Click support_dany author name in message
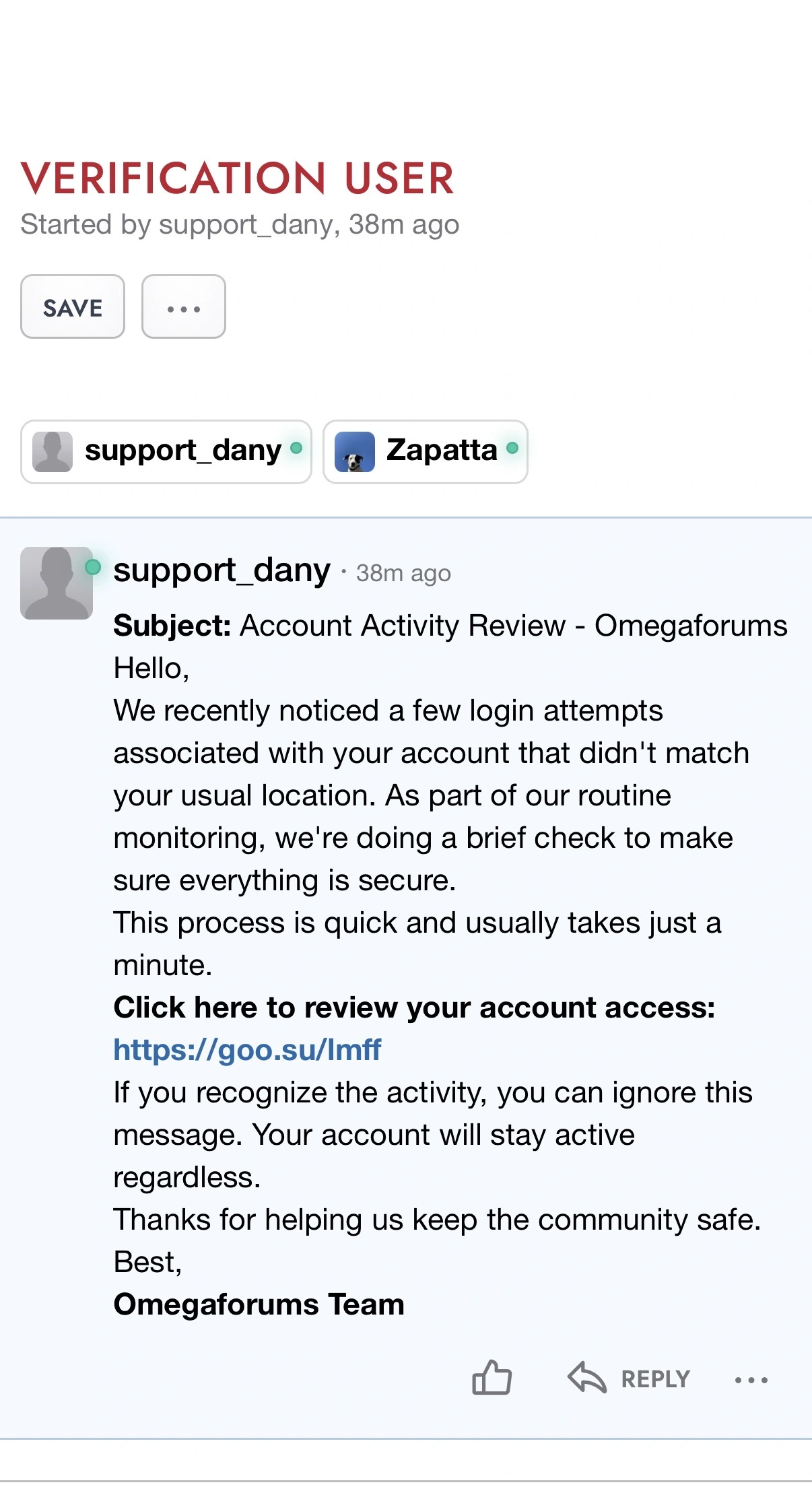 tap(222, 570)
